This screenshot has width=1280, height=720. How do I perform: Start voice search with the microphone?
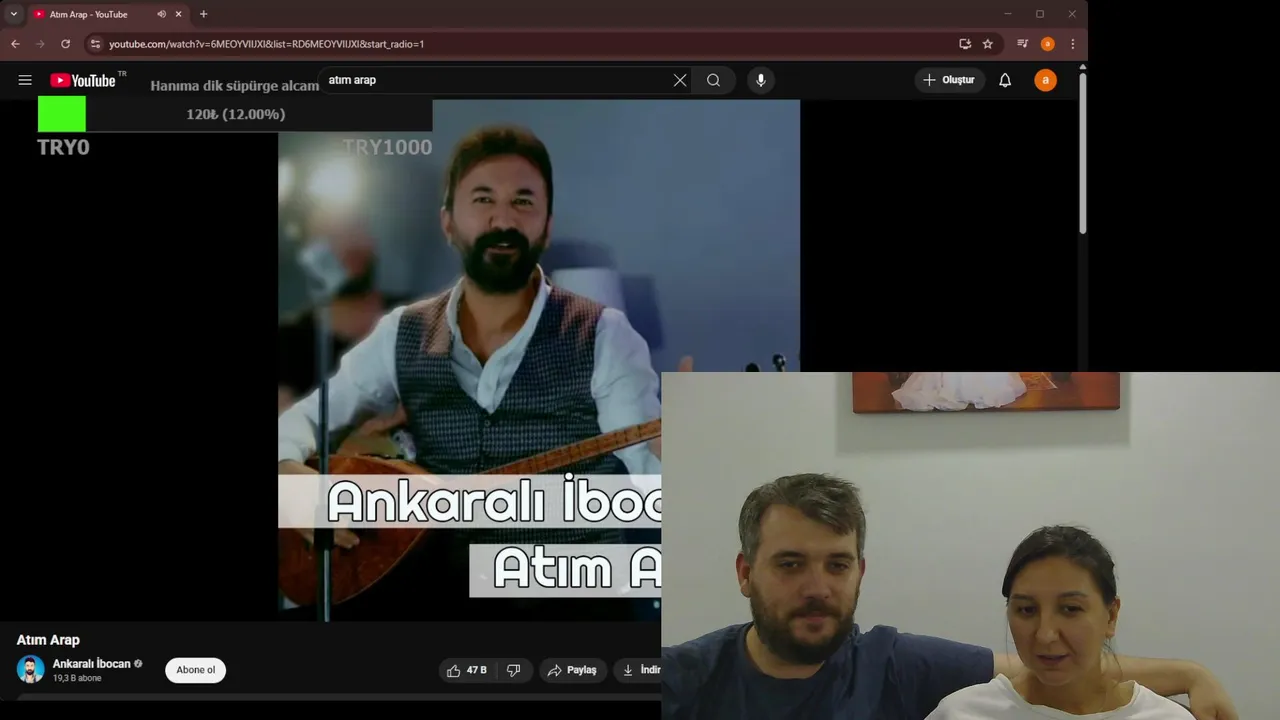[x=761, y=80]
